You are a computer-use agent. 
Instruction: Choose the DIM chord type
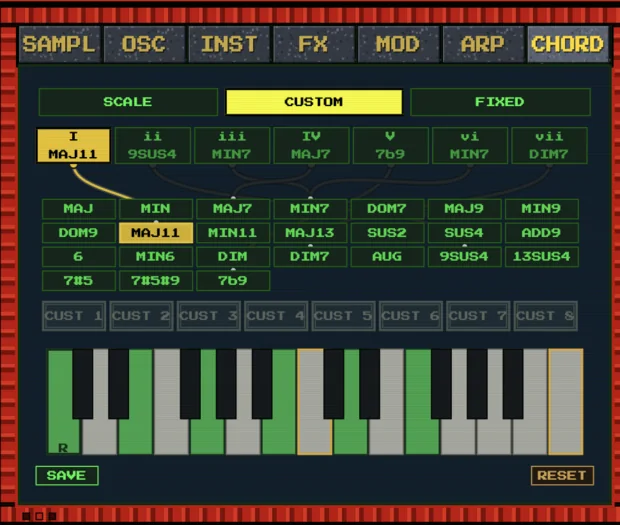coord(233,257)
